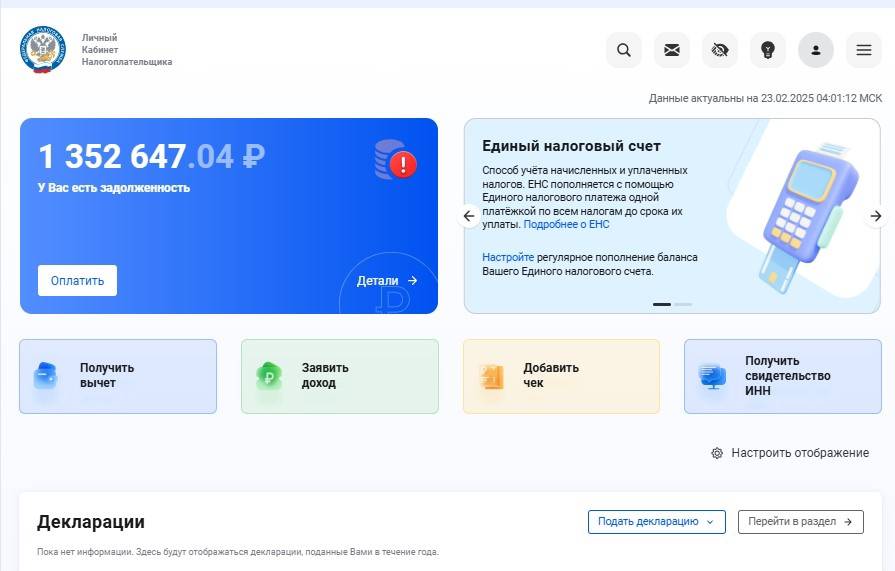Toggle hide data crossed-eye icon

click(720, 50)
